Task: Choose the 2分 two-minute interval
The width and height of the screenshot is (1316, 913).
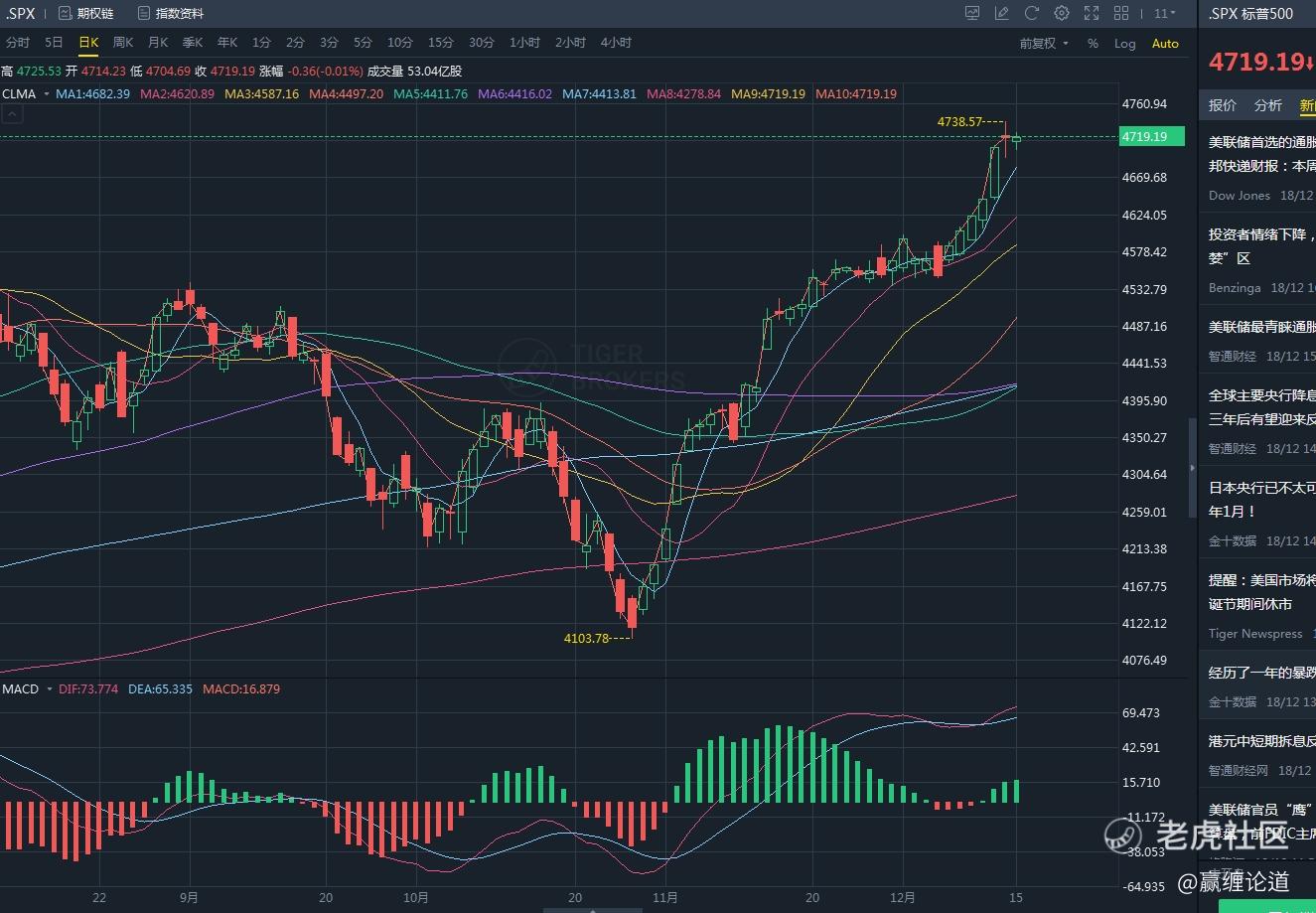Action: click(x=295, y=43)
